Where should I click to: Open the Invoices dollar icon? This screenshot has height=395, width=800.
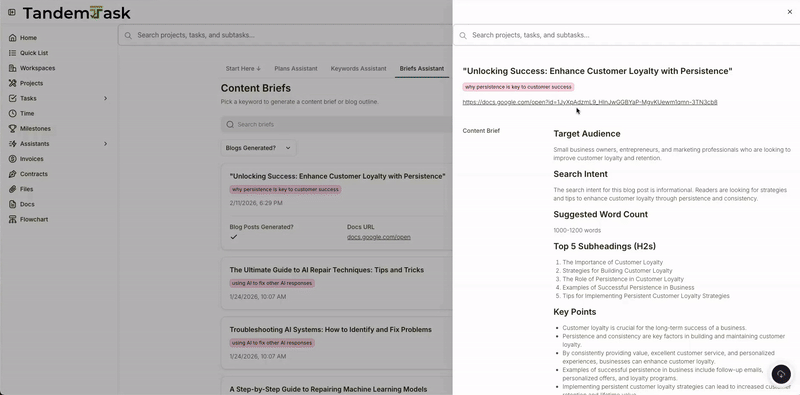pos(12,159)
